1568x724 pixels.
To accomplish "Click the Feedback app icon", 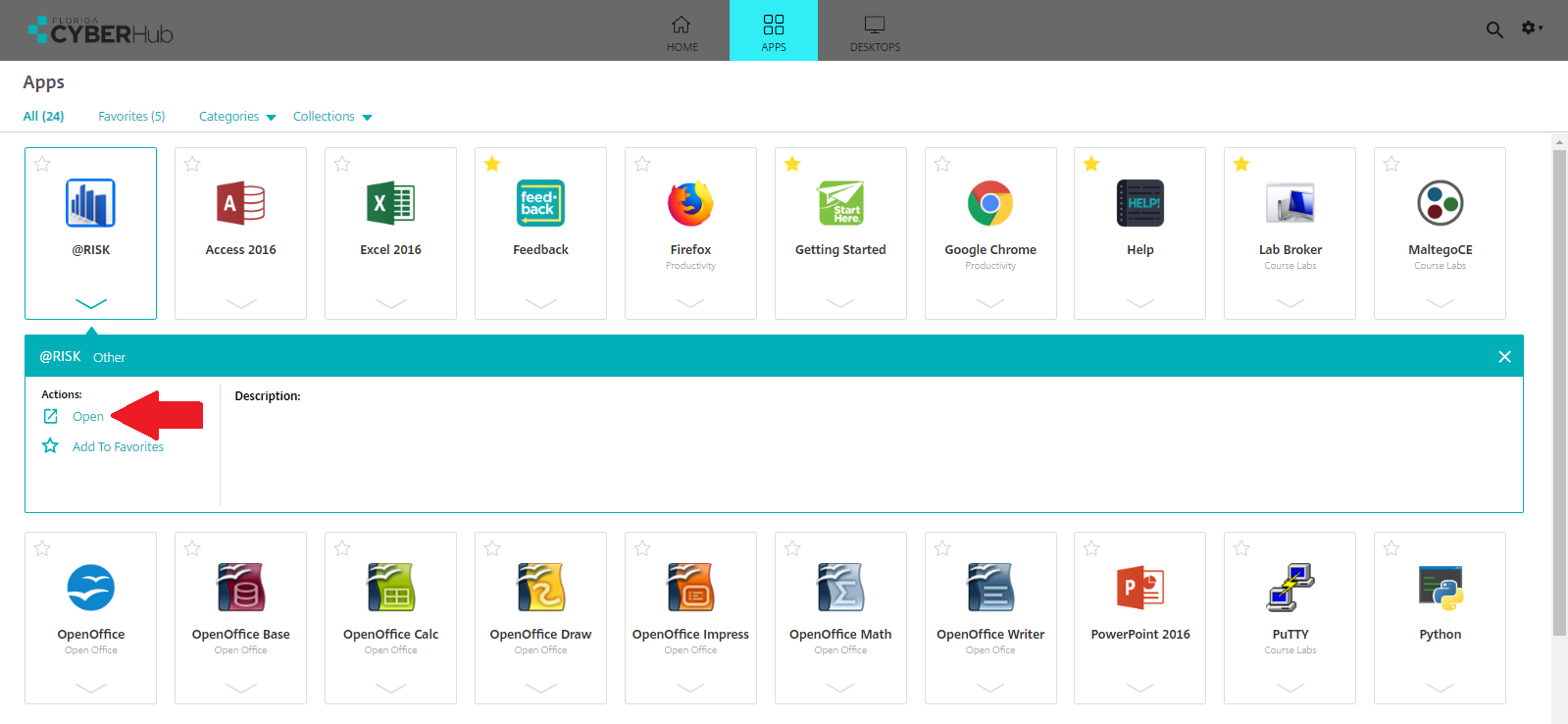I will tap(540, 203).
